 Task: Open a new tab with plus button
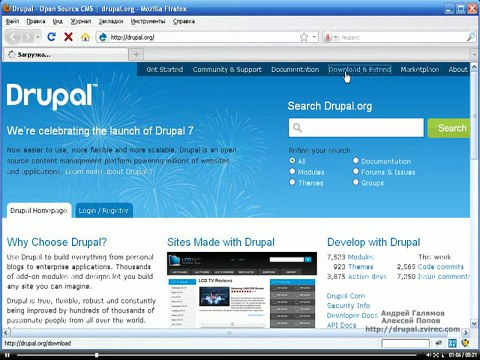click(136, 54)
